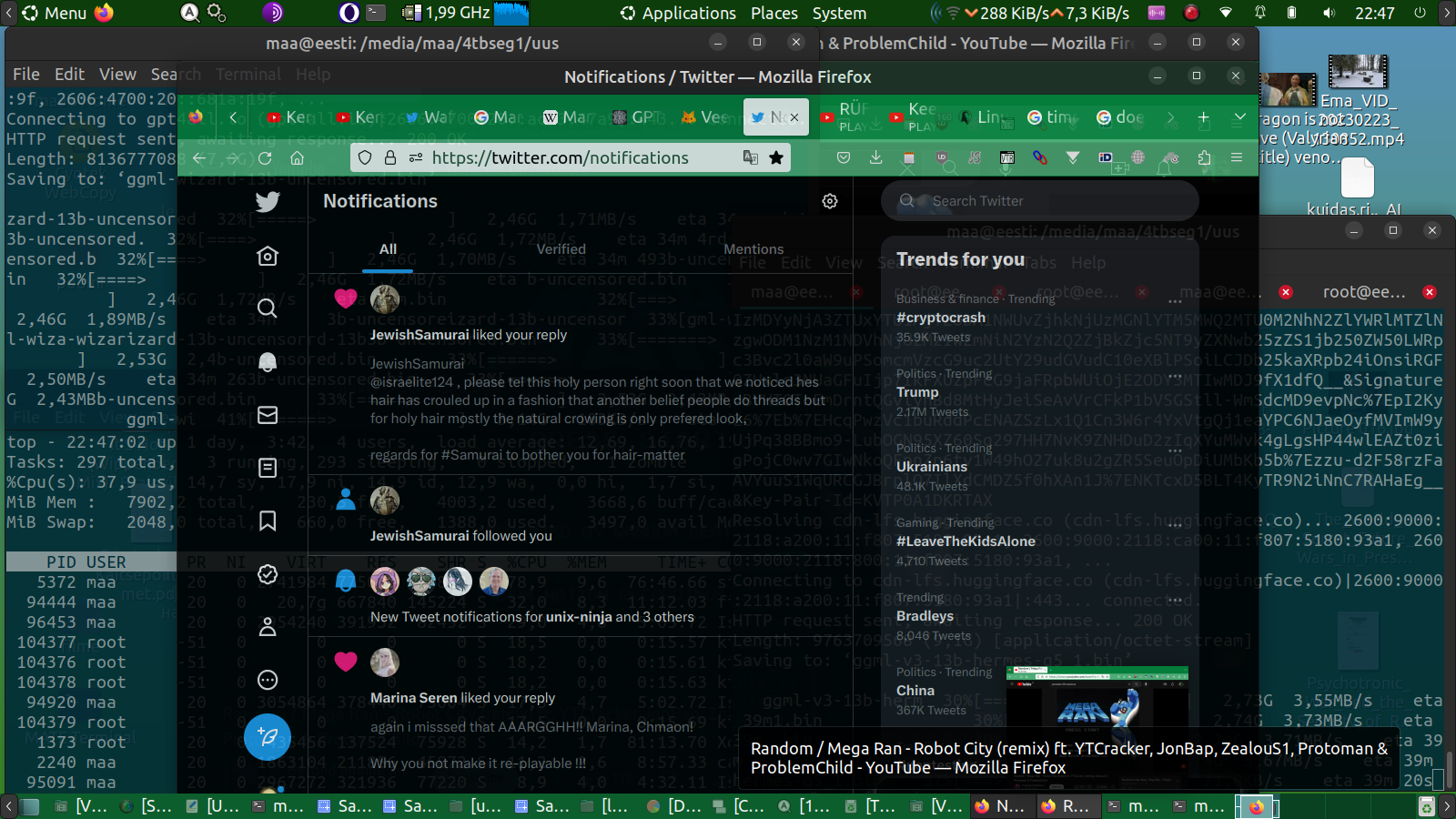This screenshot has width=1456, height=819.
Task: Open Twitter Explore magnifier in sidebar
Action: pos(268,308)
